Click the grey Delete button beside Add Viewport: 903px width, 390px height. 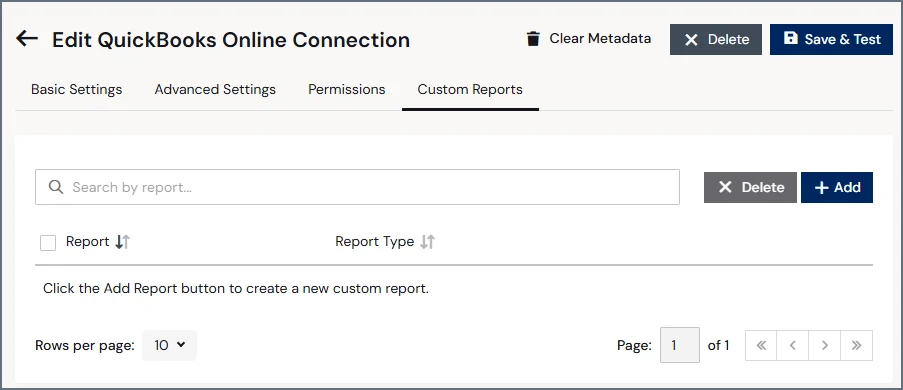(750, 187)
